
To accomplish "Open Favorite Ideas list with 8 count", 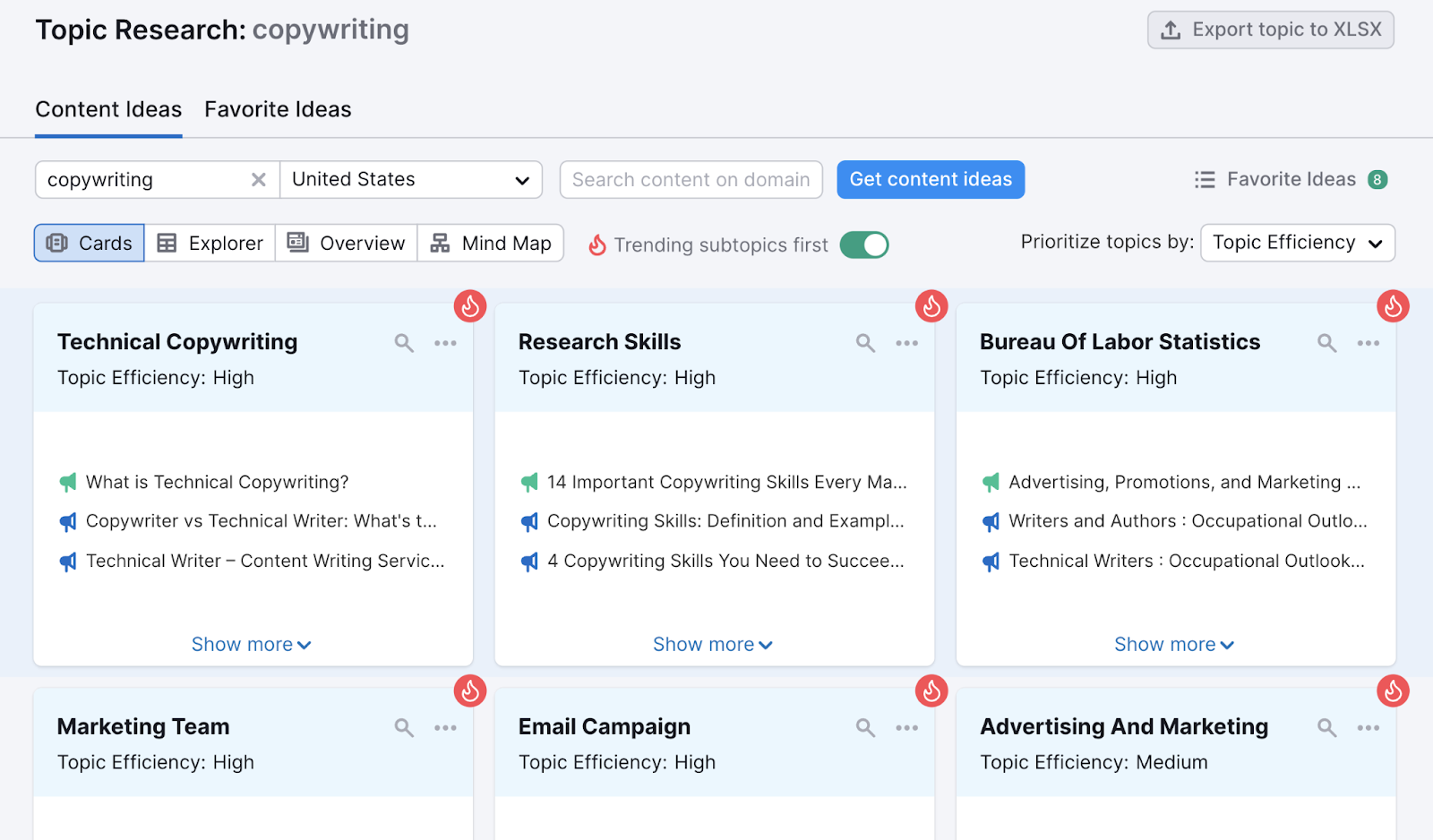I will pos(1291,180).
